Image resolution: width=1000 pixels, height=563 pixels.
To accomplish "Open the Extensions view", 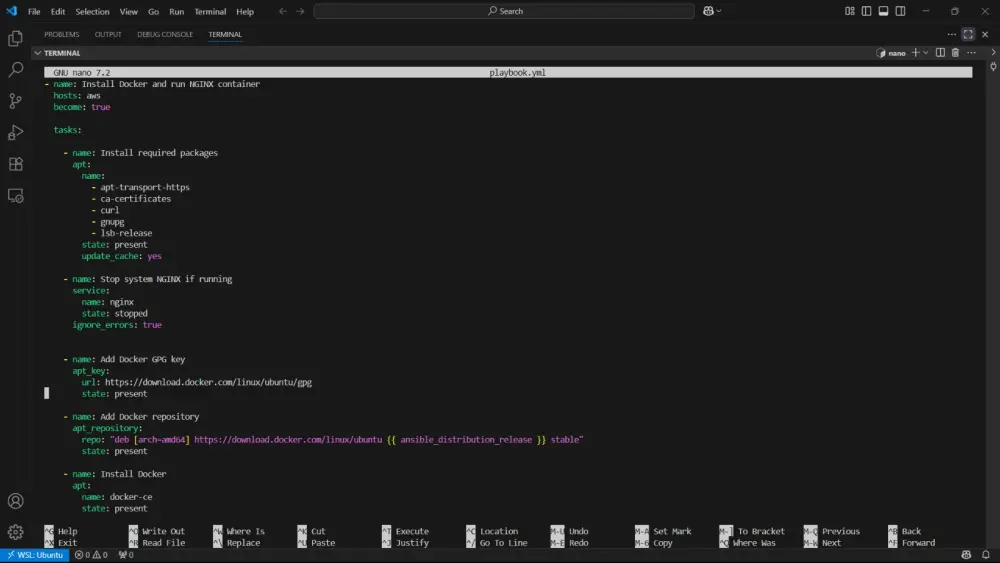I will click(15, 164).
